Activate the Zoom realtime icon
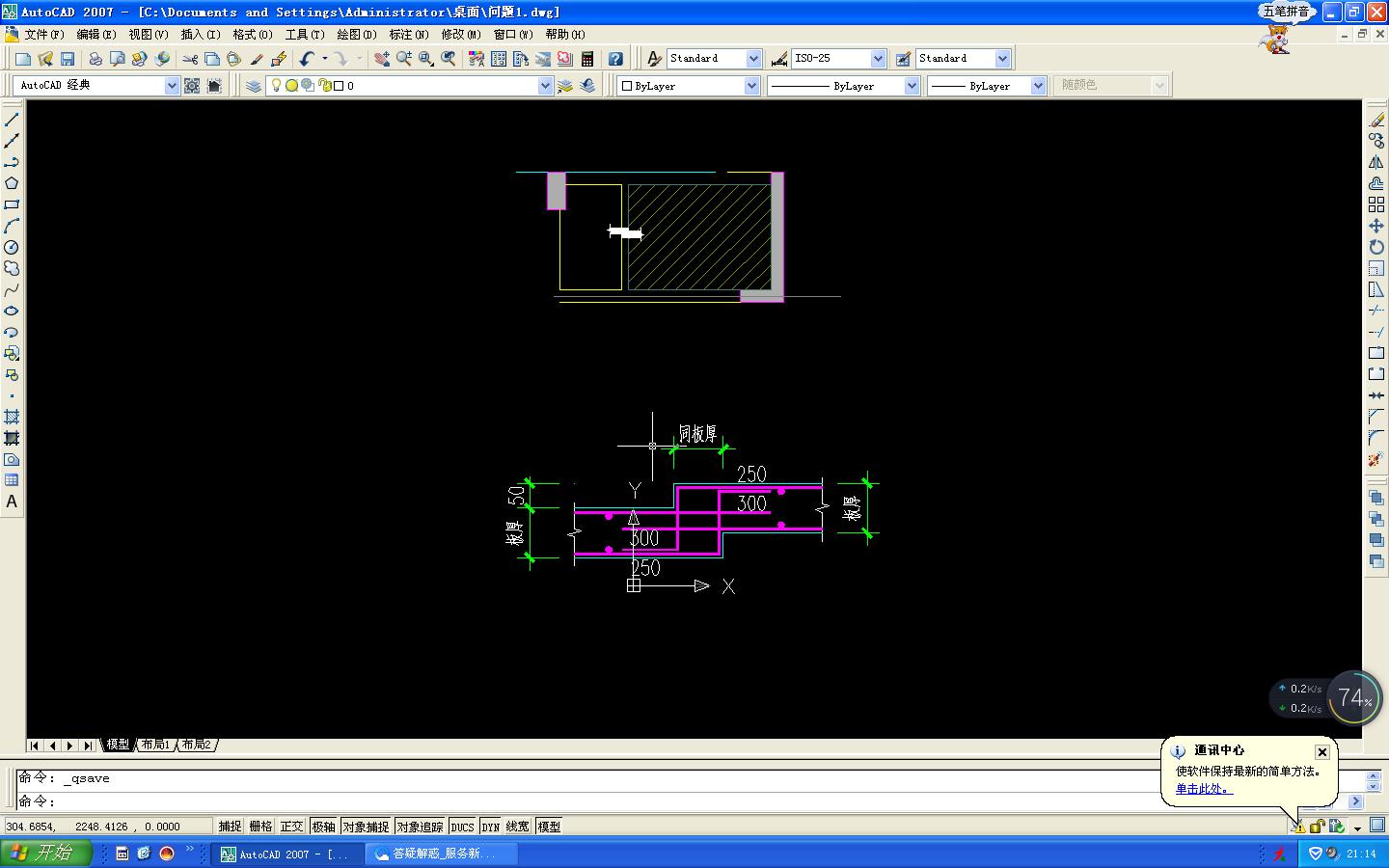 tap(404, 59)
